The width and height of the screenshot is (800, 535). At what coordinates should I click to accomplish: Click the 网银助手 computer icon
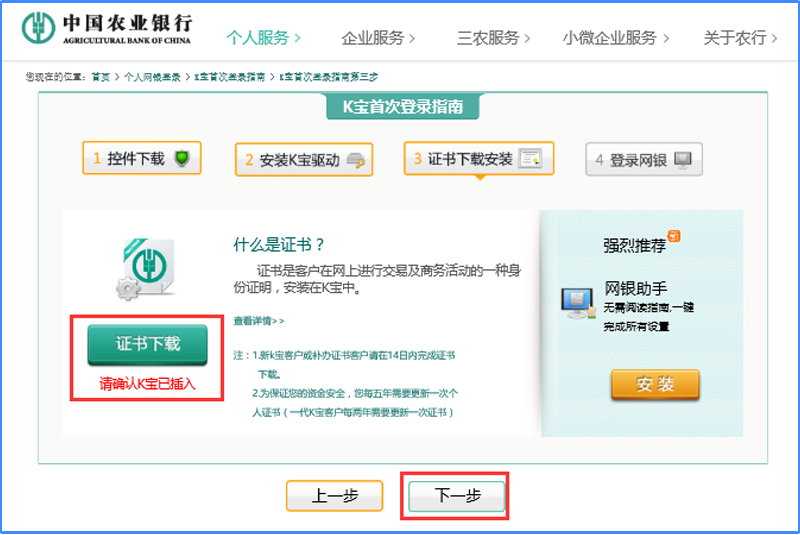pyautogui.click(x=577, y=300)
